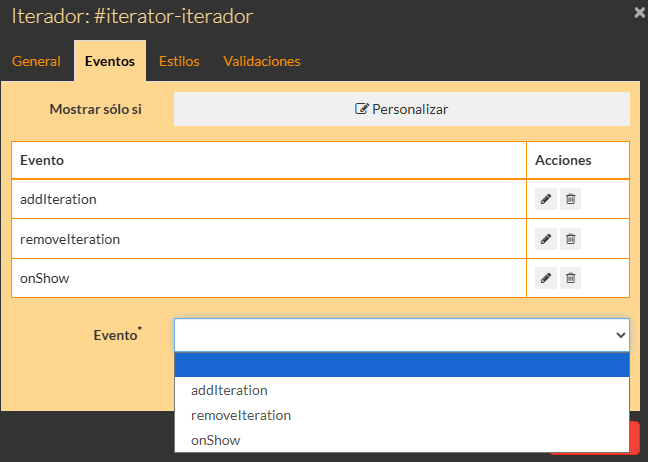The width and height of the screenshot is (648, 462).
Task: Click the addIteration row in events table
Action: (268, 199)
